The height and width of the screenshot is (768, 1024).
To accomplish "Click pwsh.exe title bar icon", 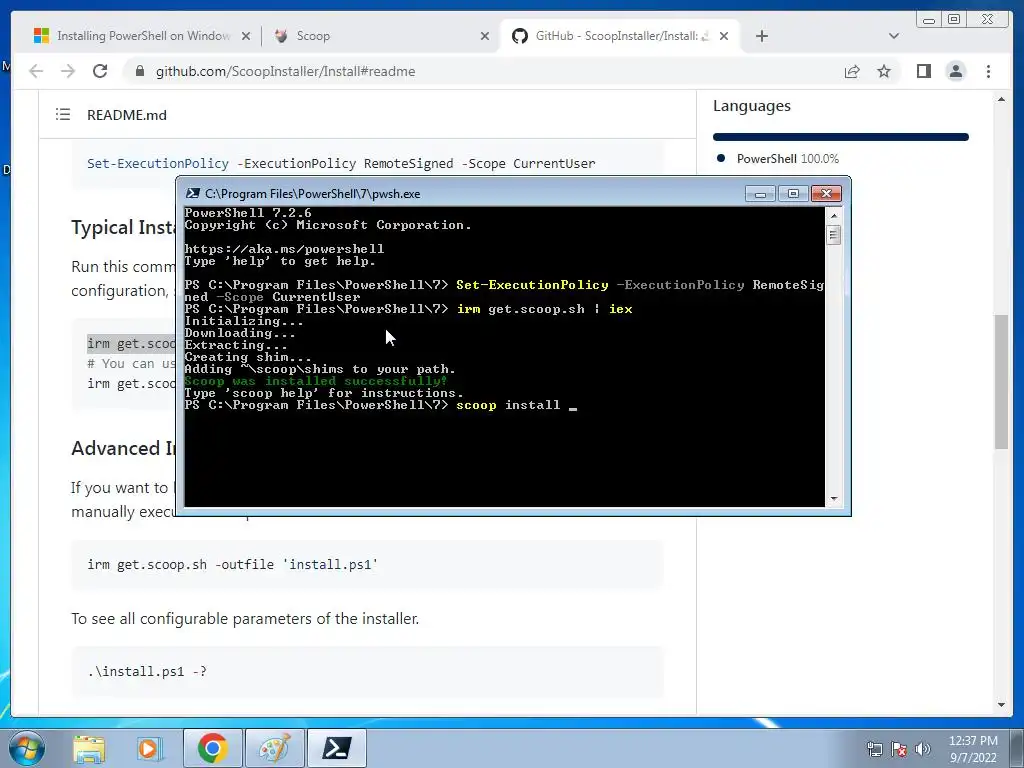I will point(193,193).
